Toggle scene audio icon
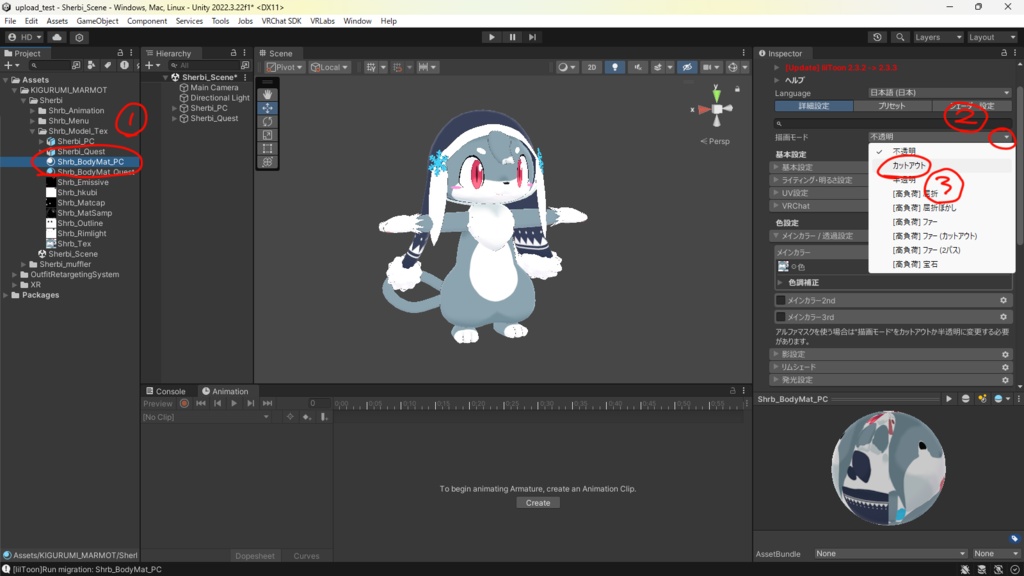The height and width of the screenshot is (576, 1024). pyautogui.click(x=637, y=67)
